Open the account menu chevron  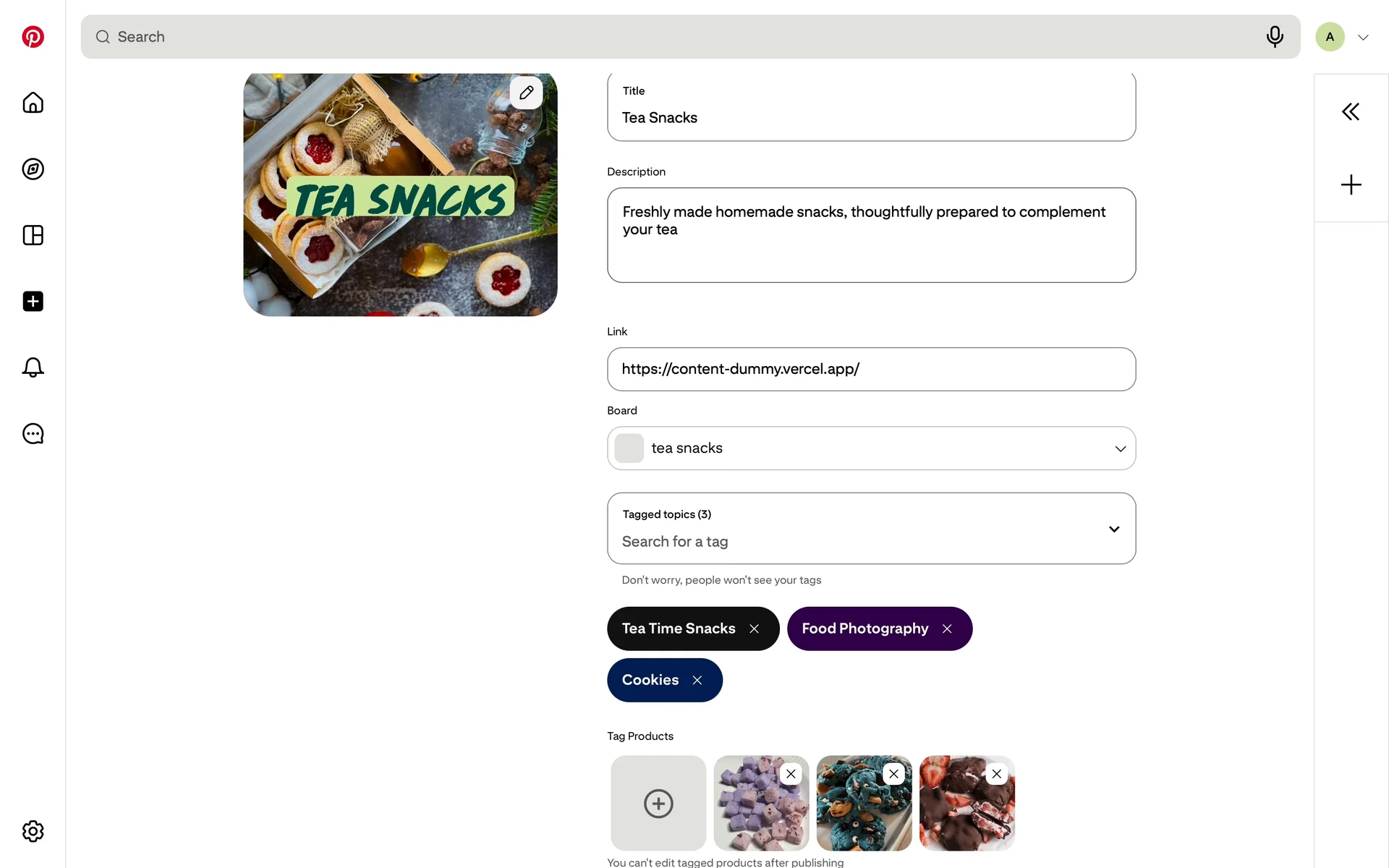click(x=1363, y=38)
